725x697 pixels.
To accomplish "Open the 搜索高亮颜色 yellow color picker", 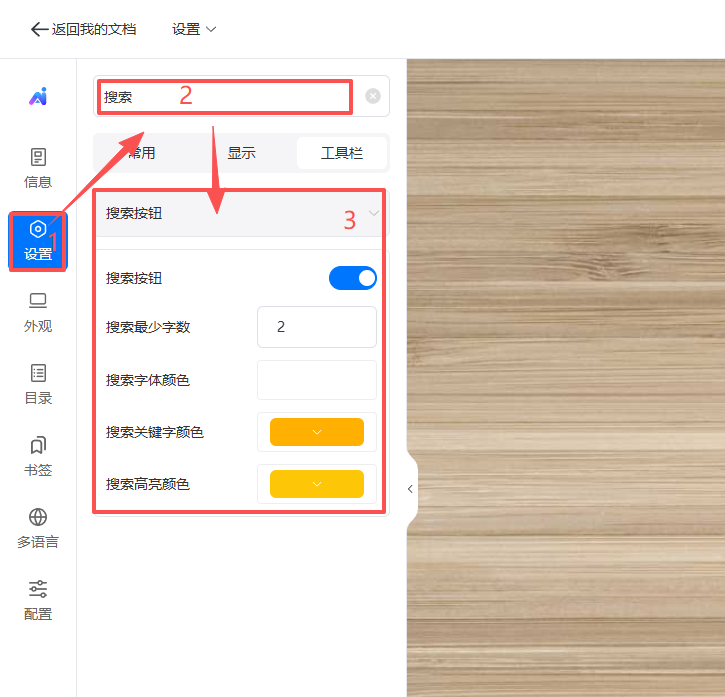I will point(317,484).
